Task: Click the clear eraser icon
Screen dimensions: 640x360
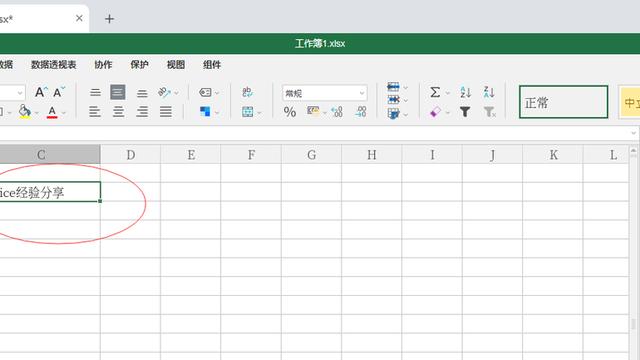Action: pos(435,112)
